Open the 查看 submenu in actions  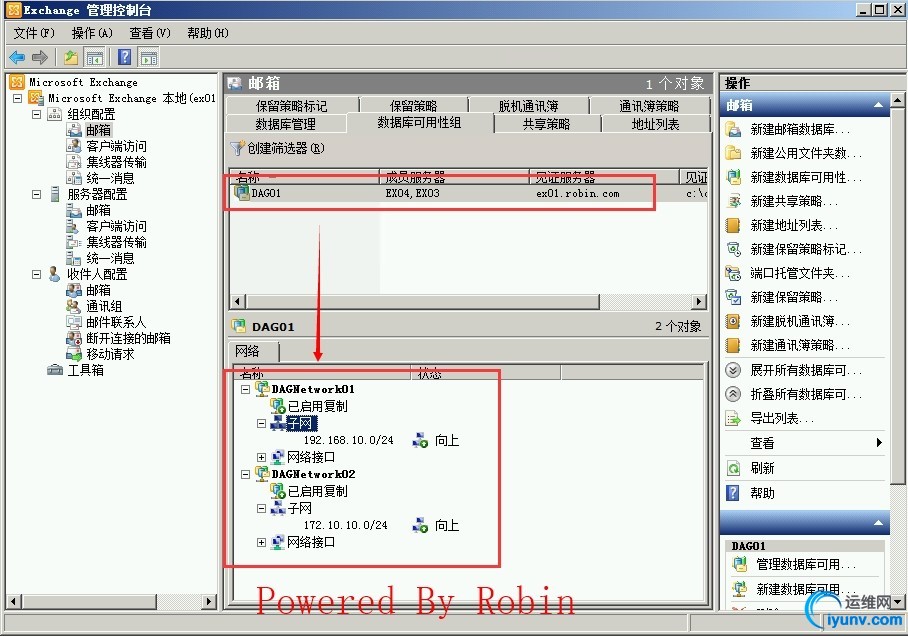click(x=805, y=443)
